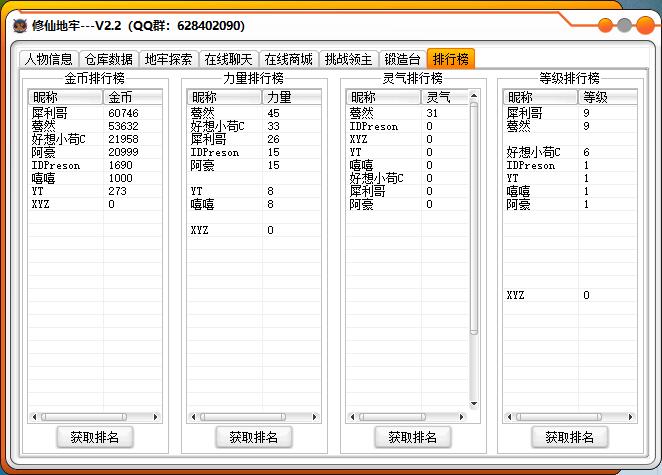Sort by 力量 column header
This screenshot has height=475, width=662.
pos(291,97)
